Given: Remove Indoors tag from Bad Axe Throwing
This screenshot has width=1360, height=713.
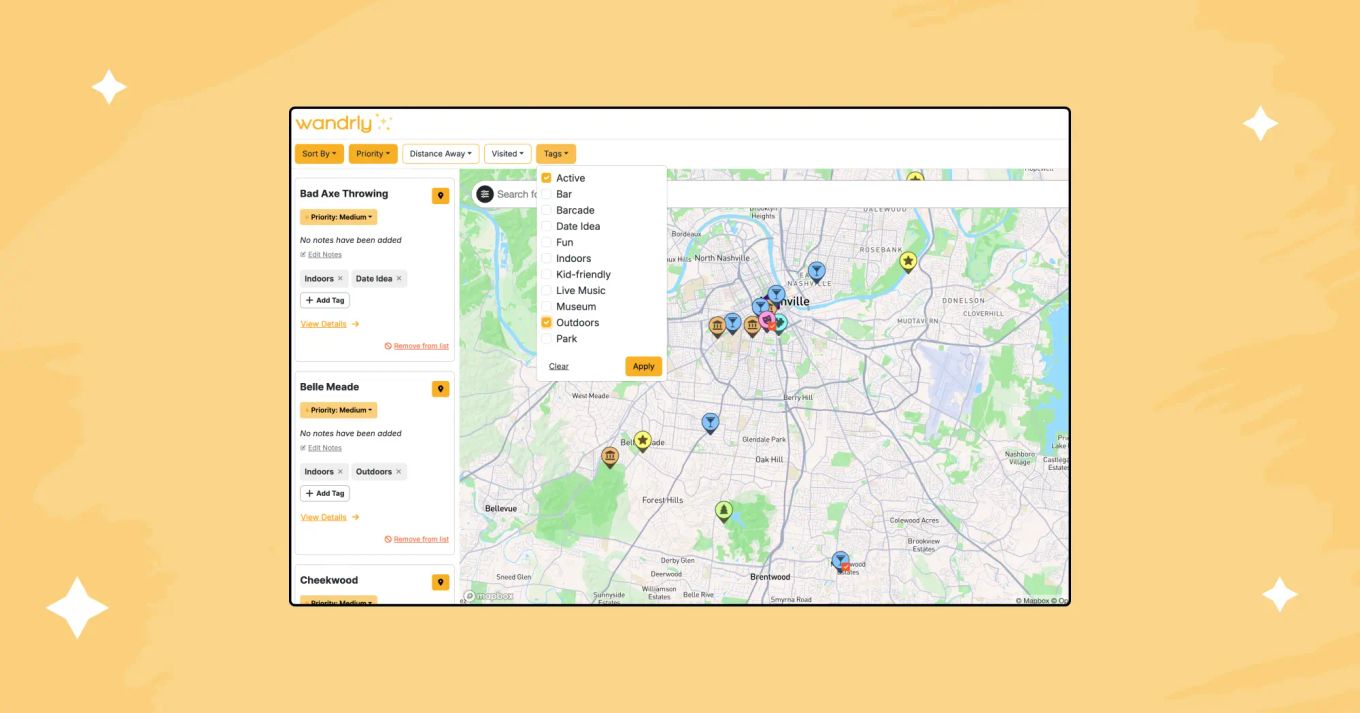Looking at the screenshot, I should point(340,279).
